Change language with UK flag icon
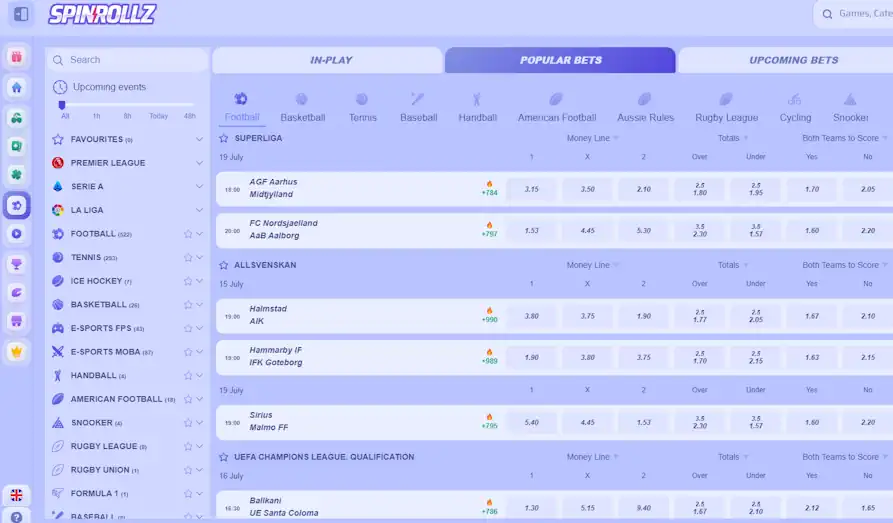Image resolution: width=893 pixels, height=523 pixels. [x=17, y=495]
